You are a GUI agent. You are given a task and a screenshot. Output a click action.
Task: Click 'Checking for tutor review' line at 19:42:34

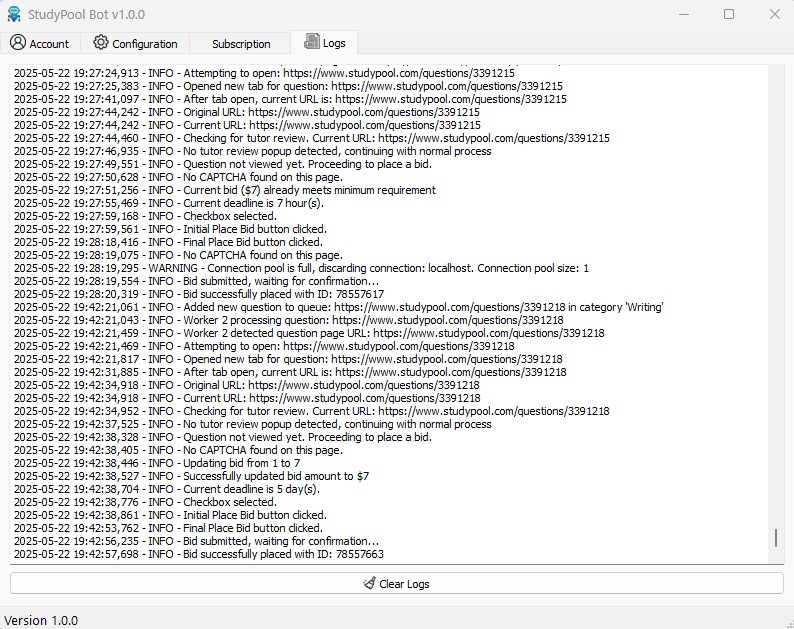pyautogui.click(x=312, y=411)
